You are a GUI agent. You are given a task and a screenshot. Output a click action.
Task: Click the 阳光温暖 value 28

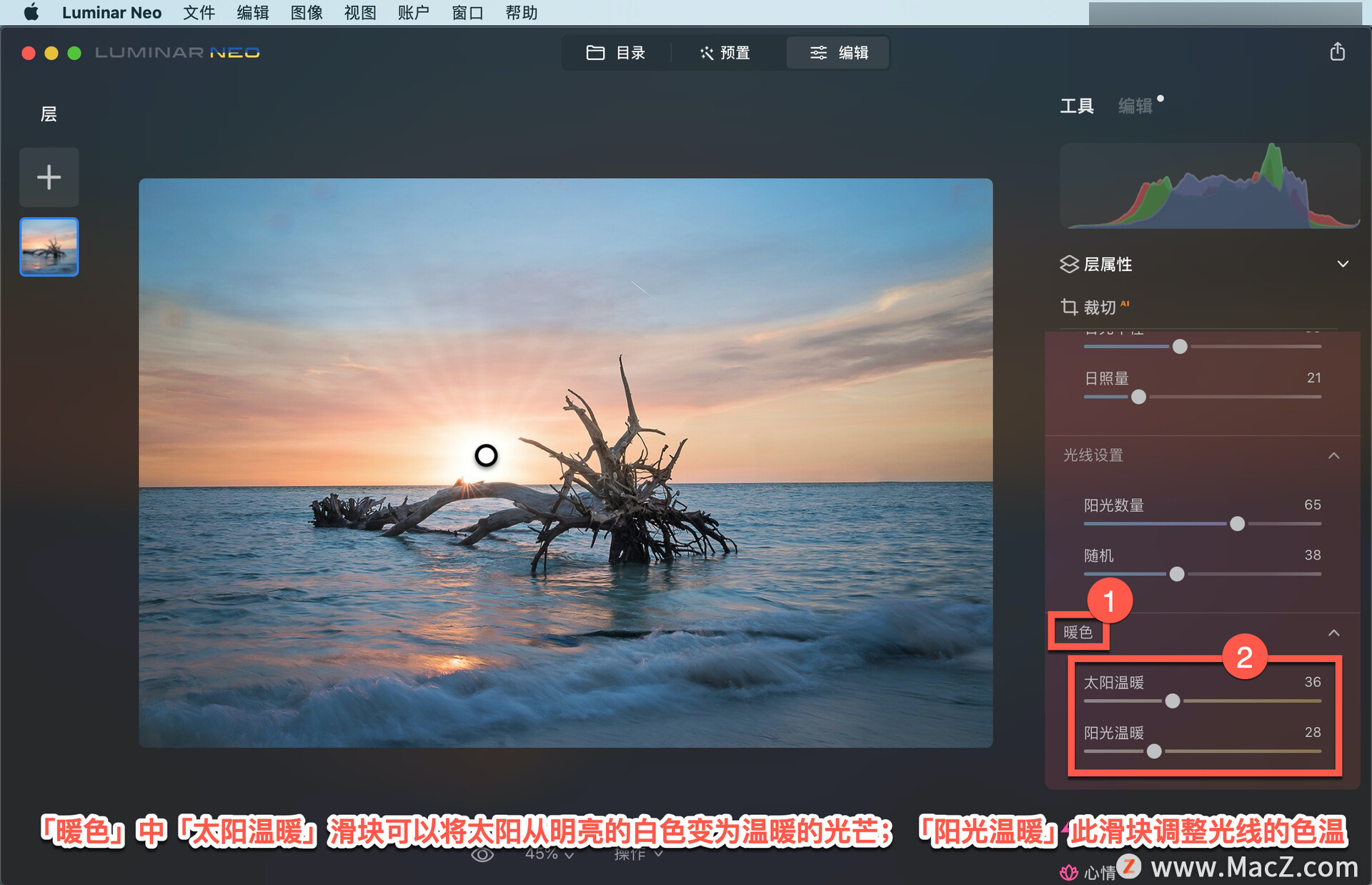(x=1312, y=732)
